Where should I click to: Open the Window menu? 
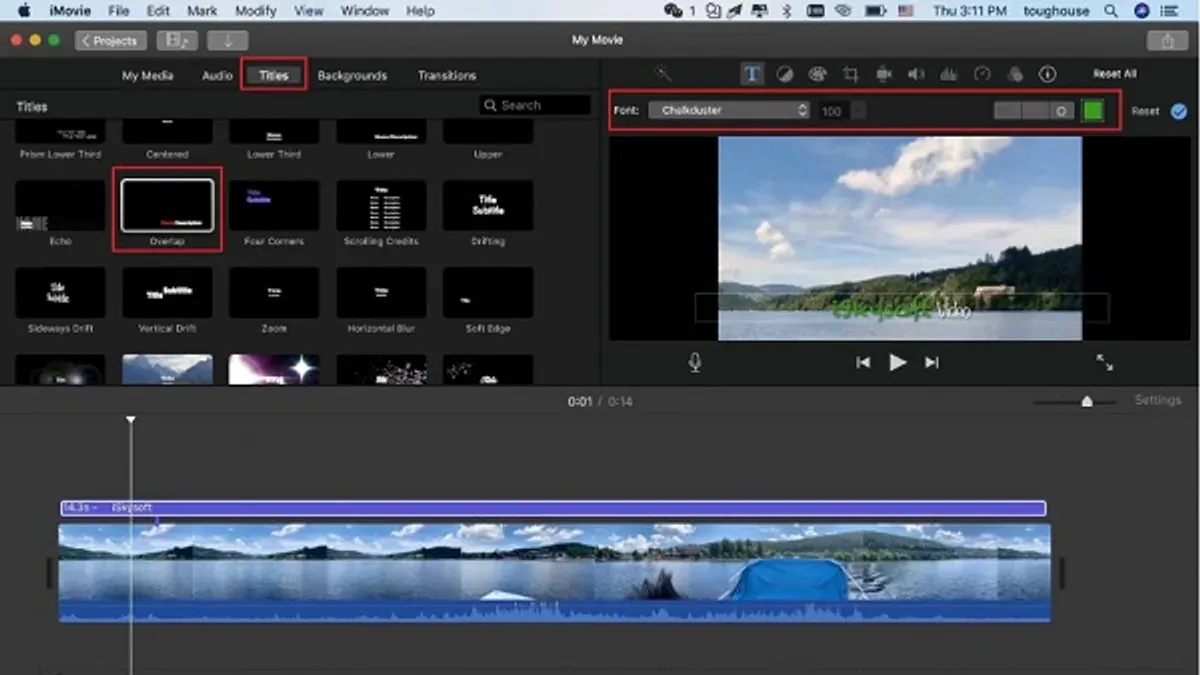365,11
